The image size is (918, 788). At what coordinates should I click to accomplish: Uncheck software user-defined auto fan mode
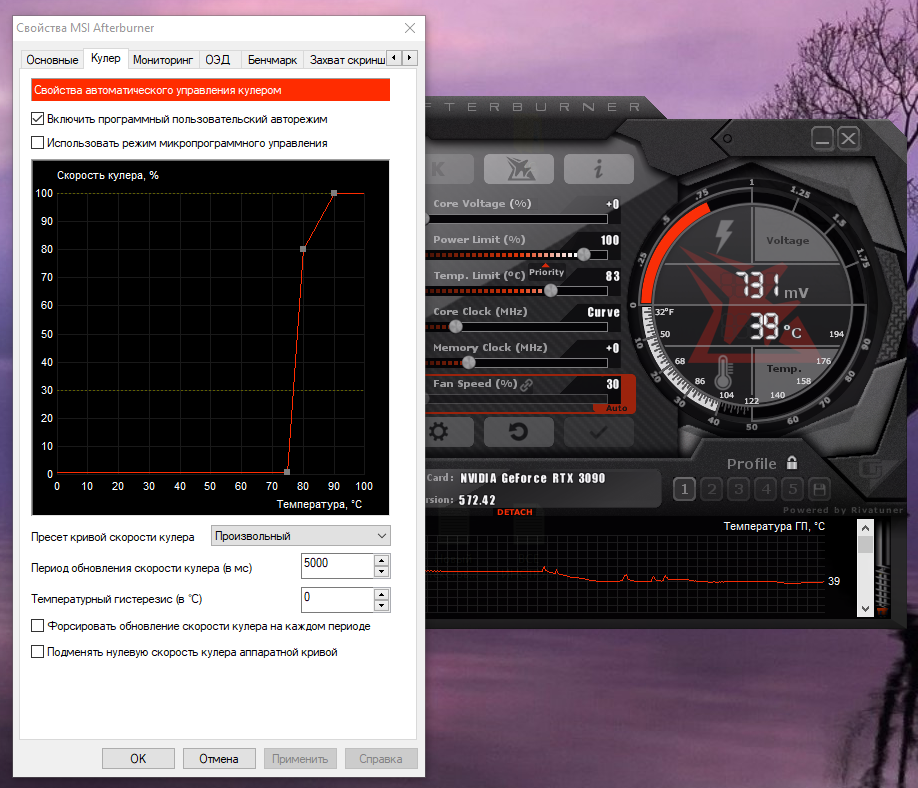click(37, 119)
